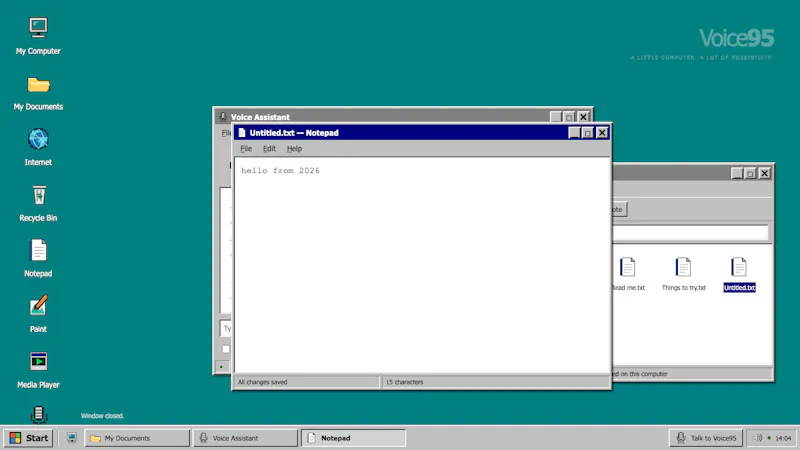Screen dimensions: 800x450
Task: Click the "15 characters" status bar entry
Action: coord(404,382)
